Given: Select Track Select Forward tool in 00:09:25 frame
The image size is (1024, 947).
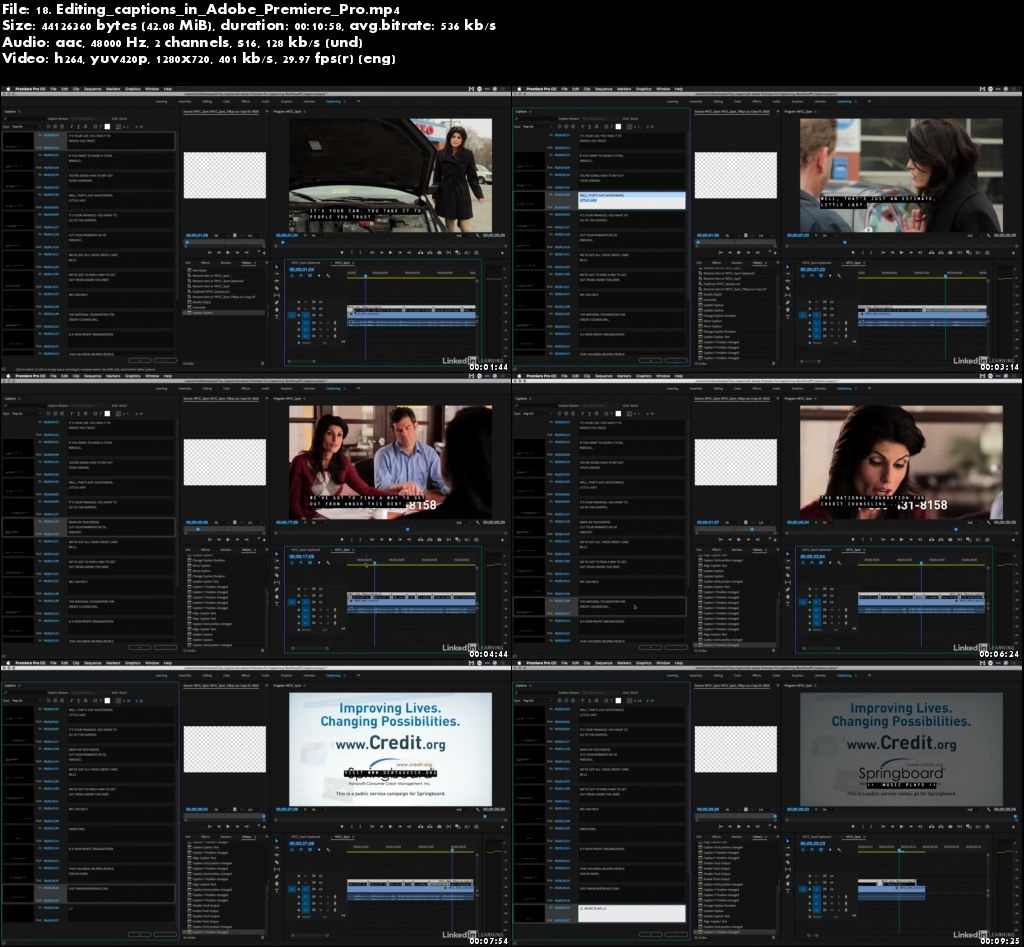Looking at the screenshot, I should [788, 848].
